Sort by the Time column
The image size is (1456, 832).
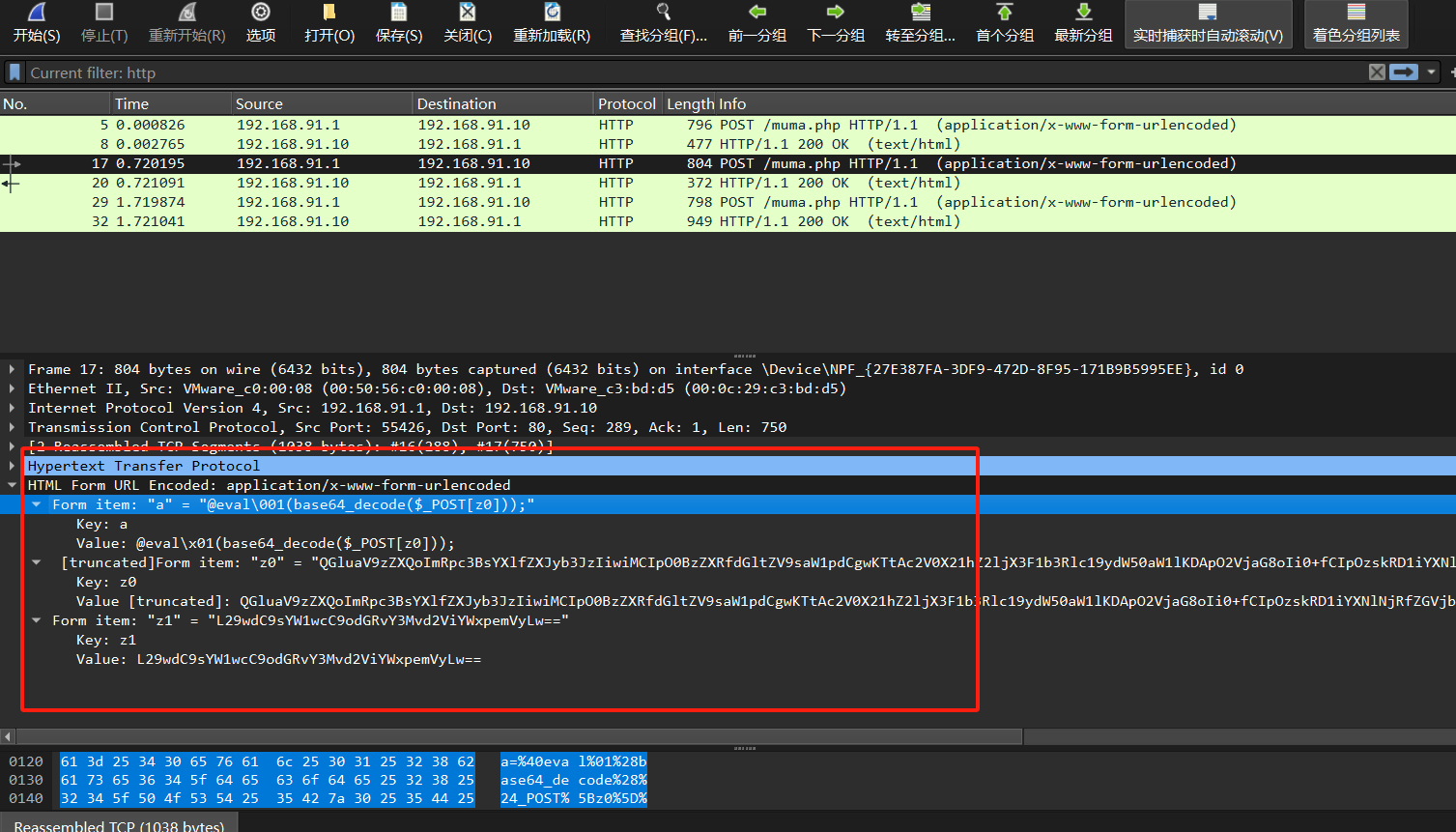coord(171,103)
